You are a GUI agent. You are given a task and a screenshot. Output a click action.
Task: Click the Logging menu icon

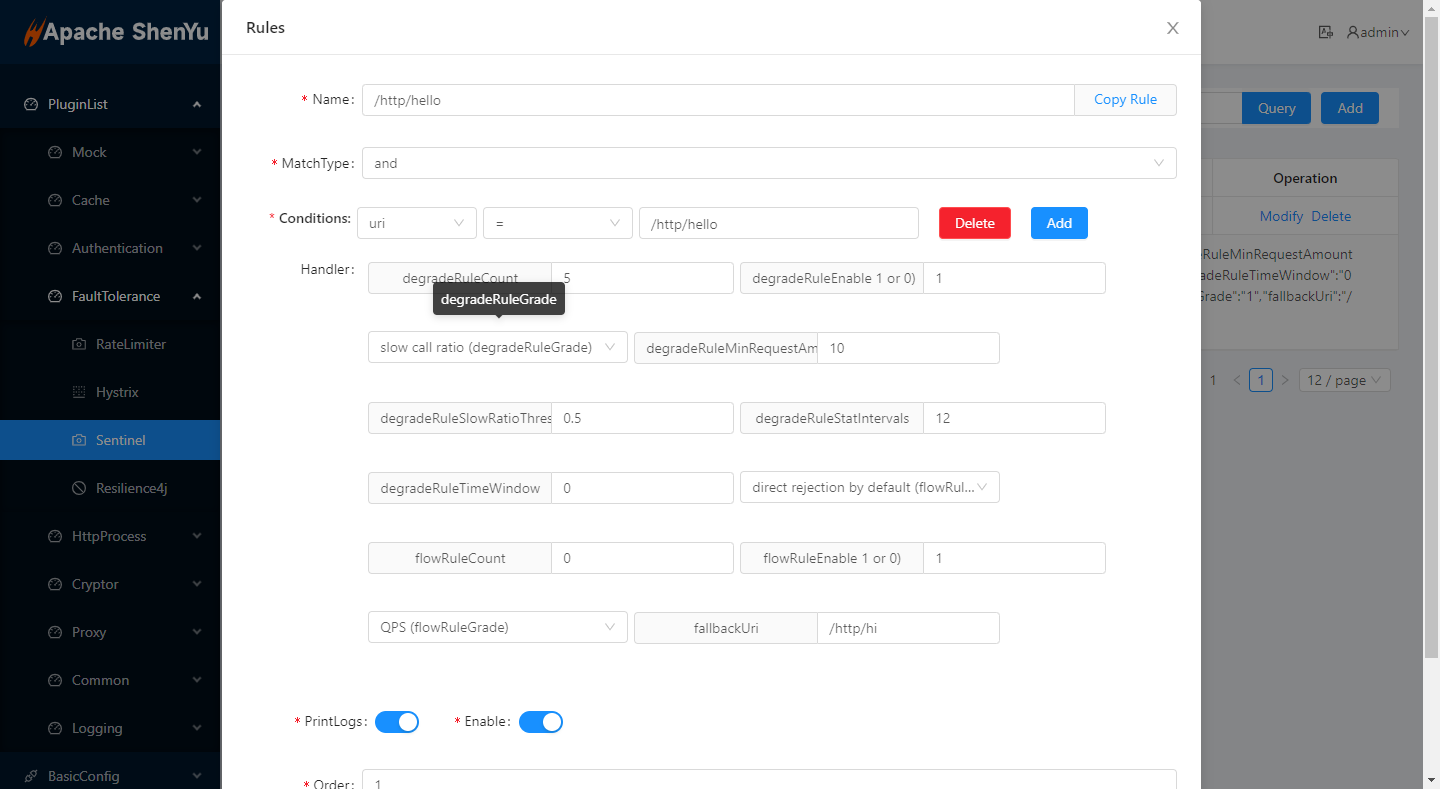pyautogui.click(x=55, y=728)
